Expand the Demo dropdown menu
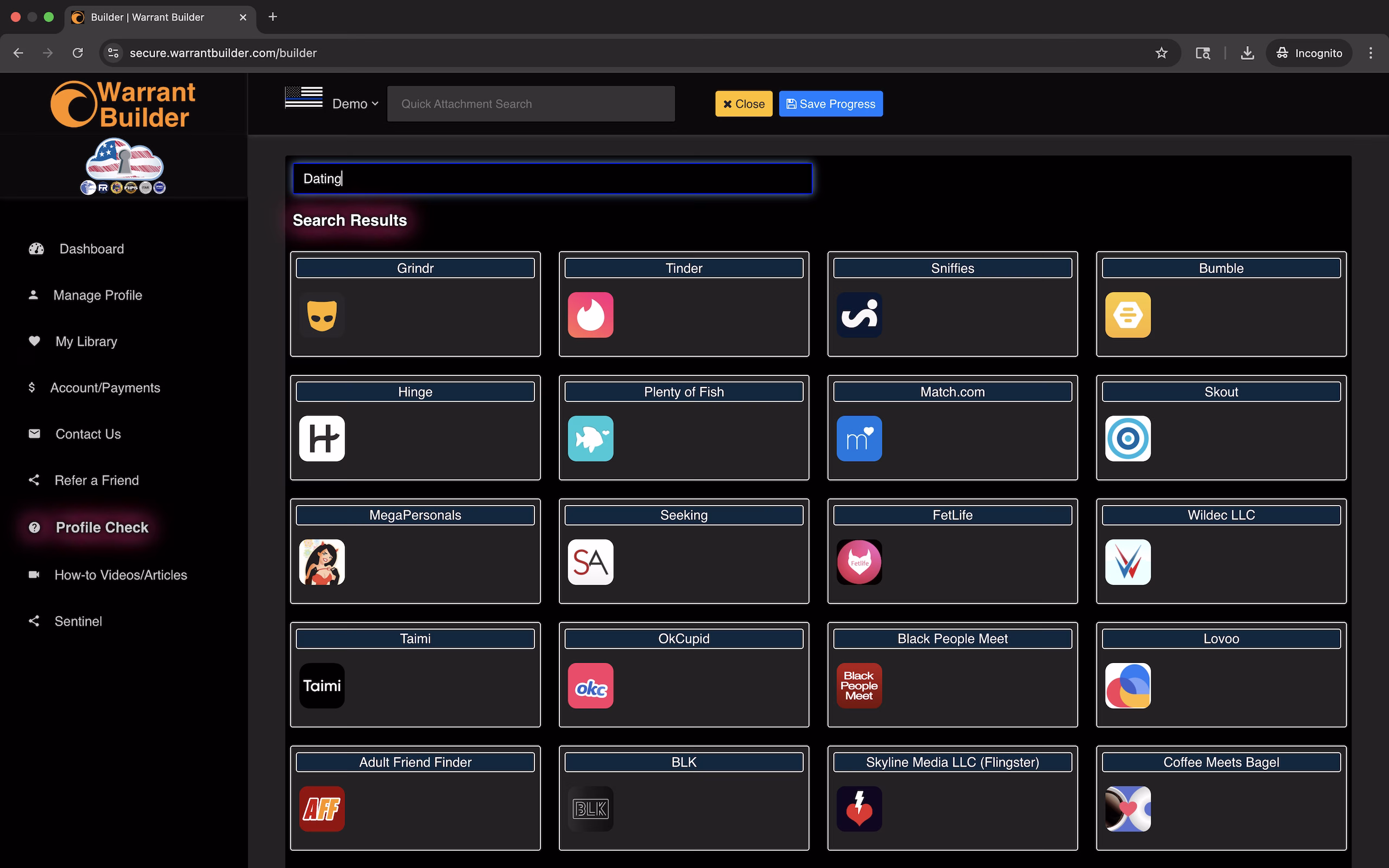1389x868 pixels. pyautogui.click(x=355, y=104)
